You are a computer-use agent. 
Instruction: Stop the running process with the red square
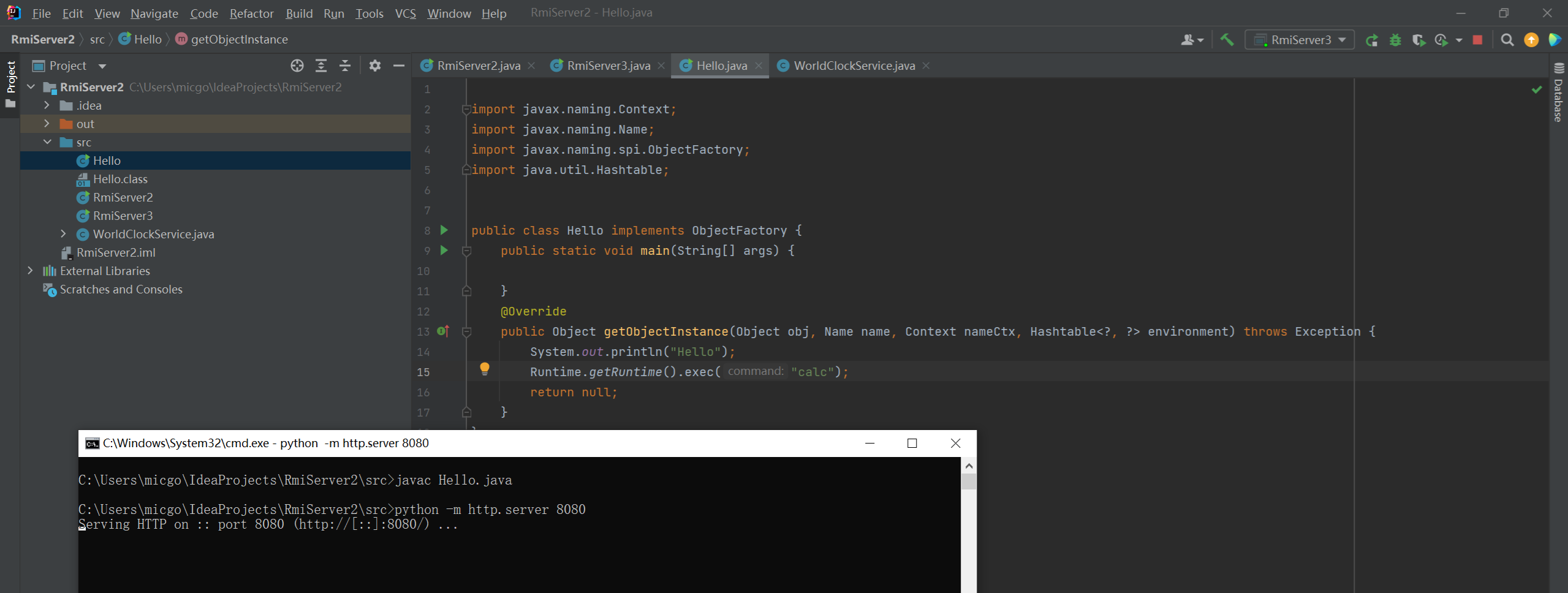click(1477, 40)
